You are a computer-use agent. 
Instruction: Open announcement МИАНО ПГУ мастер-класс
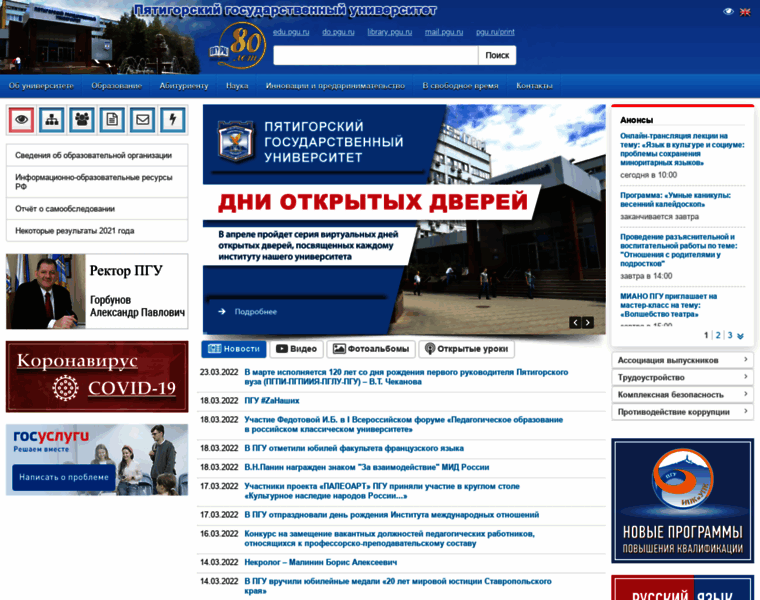click(x=669, y=305)
